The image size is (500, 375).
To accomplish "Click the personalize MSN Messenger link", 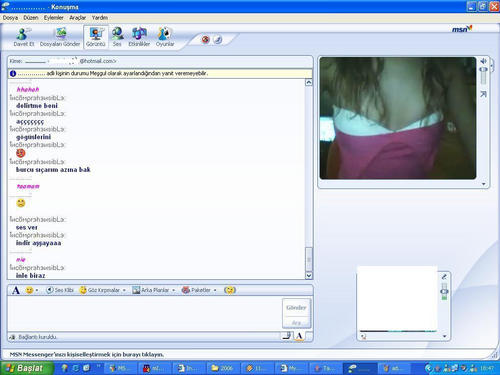I will (x=87, y=354).
